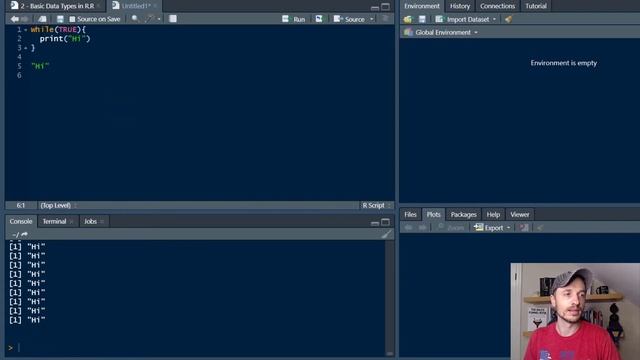
Task: Place cursor on line 5 "Hi" string
Action: (40, 66)
